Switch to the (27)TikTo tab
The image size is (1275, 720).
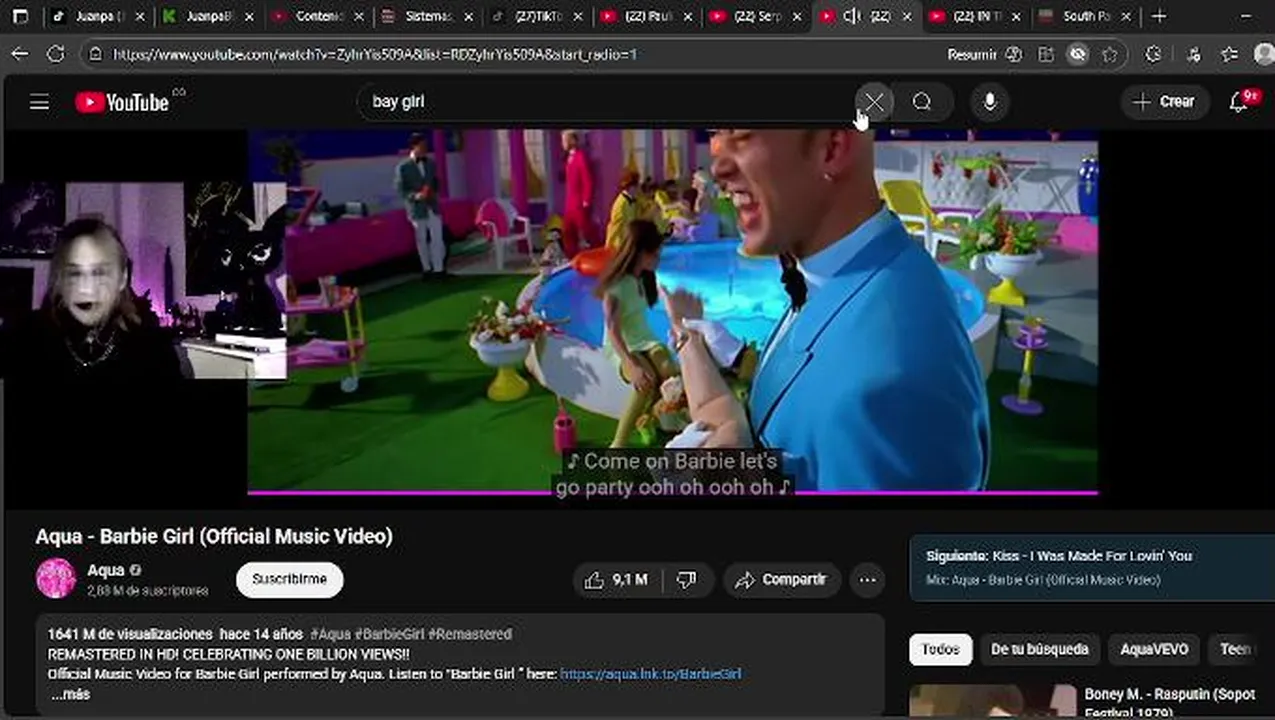point(537,16)
